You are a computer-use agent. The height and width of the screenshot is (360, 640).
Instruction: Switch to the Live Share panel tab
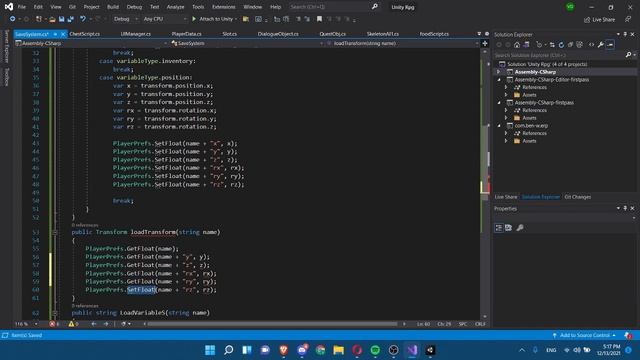coord(506,197)
